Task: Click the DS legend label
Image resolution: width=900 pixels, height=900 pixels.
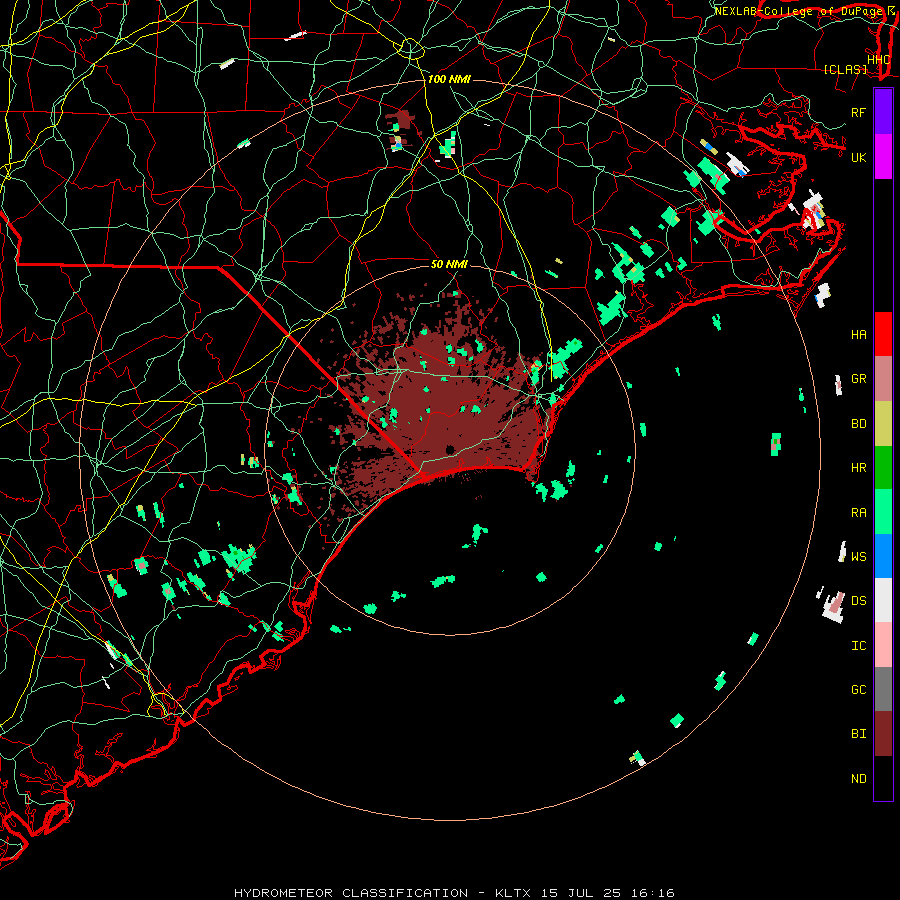Action: tap(858, 601)
